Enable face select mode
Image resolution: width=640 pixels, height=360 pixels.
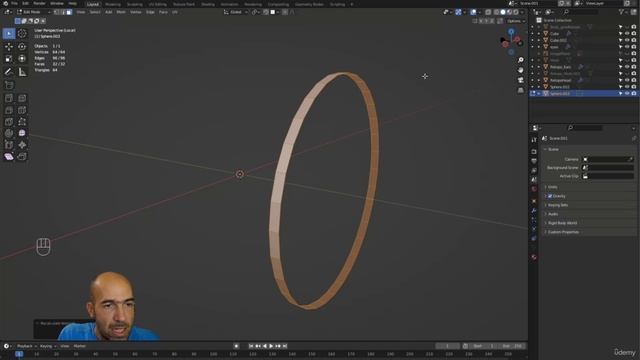(69, 12)
